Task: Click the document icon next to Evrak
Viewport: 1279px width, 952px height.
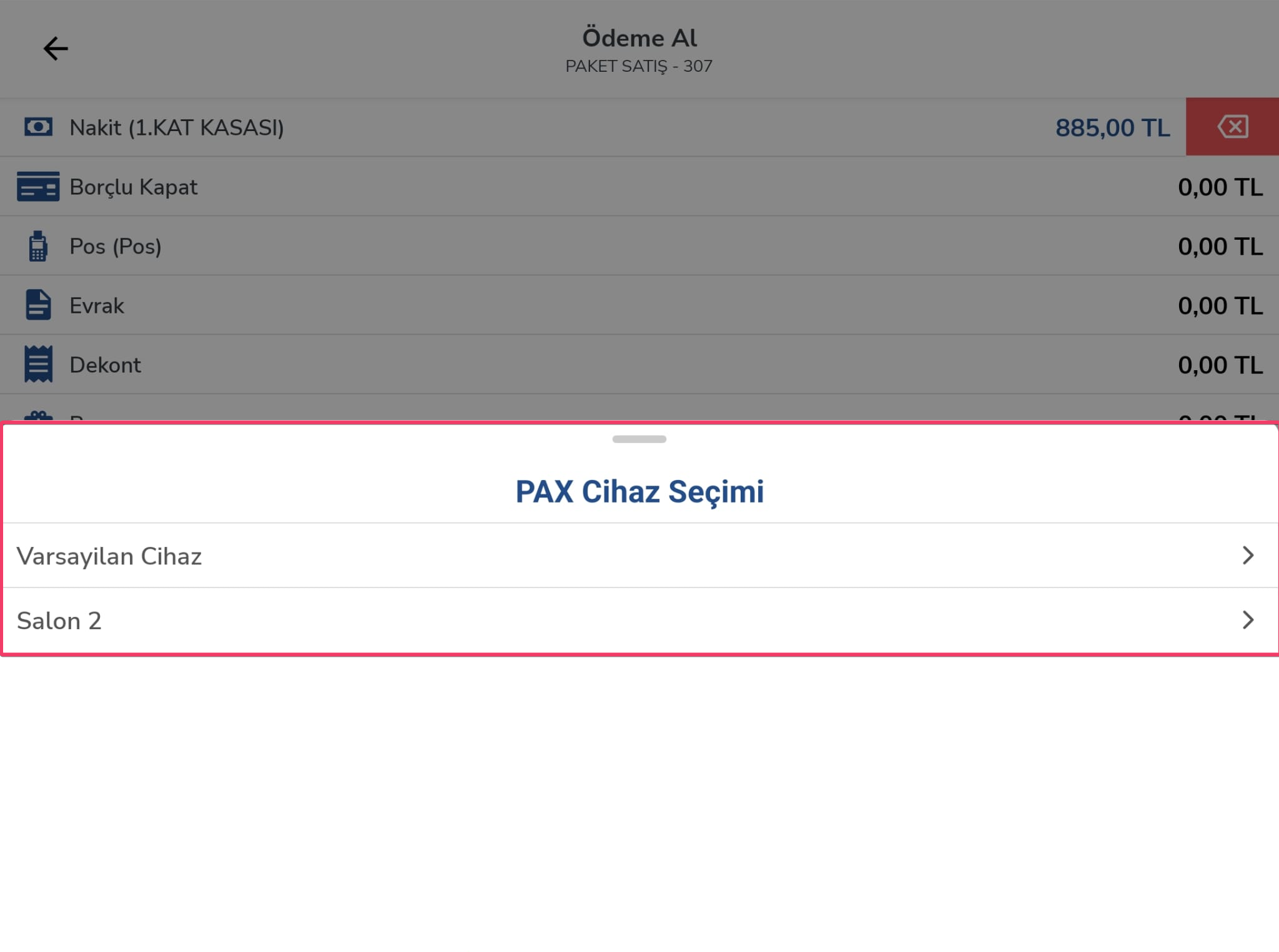Action: click(x=38, y=305)
